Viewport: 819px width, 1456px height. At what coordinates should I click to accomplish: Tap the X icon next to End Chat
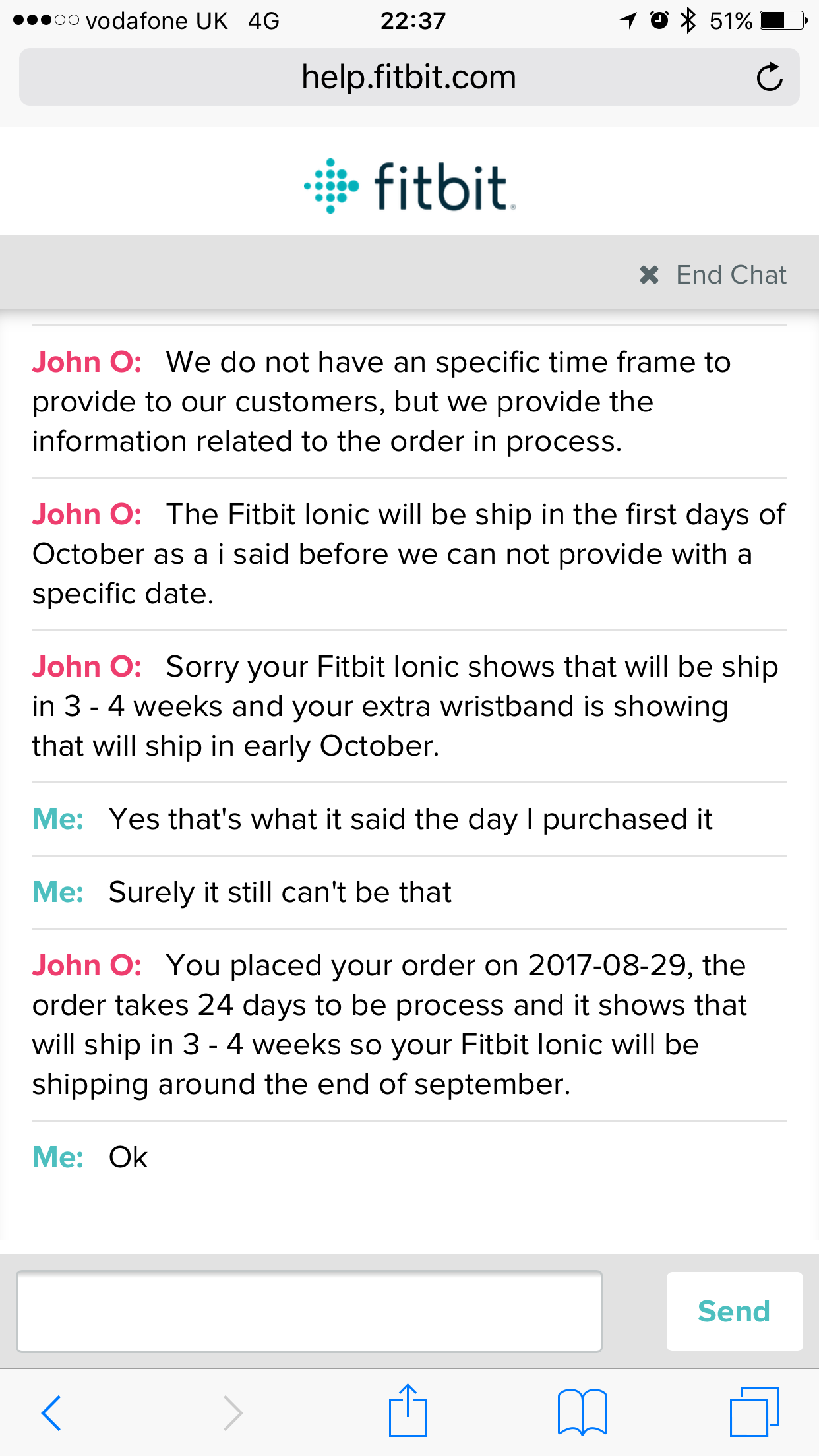650,274
